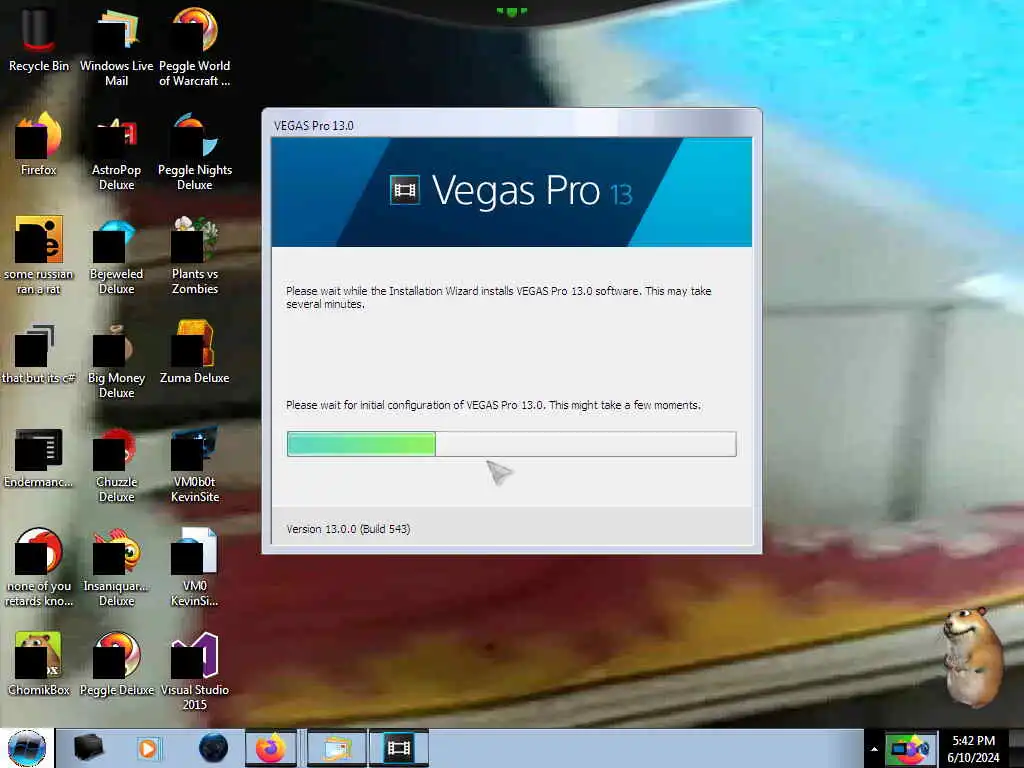Select the 'none of you' desktop icon
The image size is (1024, 768).
pyautogui.click(x=39, y=568)
